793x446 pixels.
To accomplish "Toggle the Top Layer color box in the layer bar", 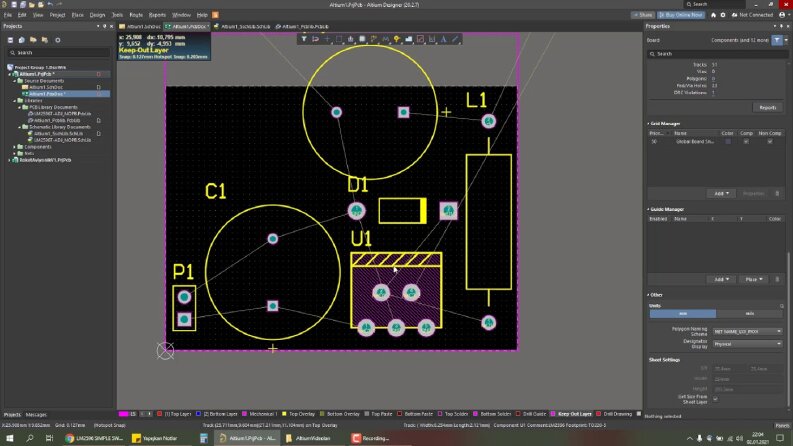I will click(x=160, y=414).
